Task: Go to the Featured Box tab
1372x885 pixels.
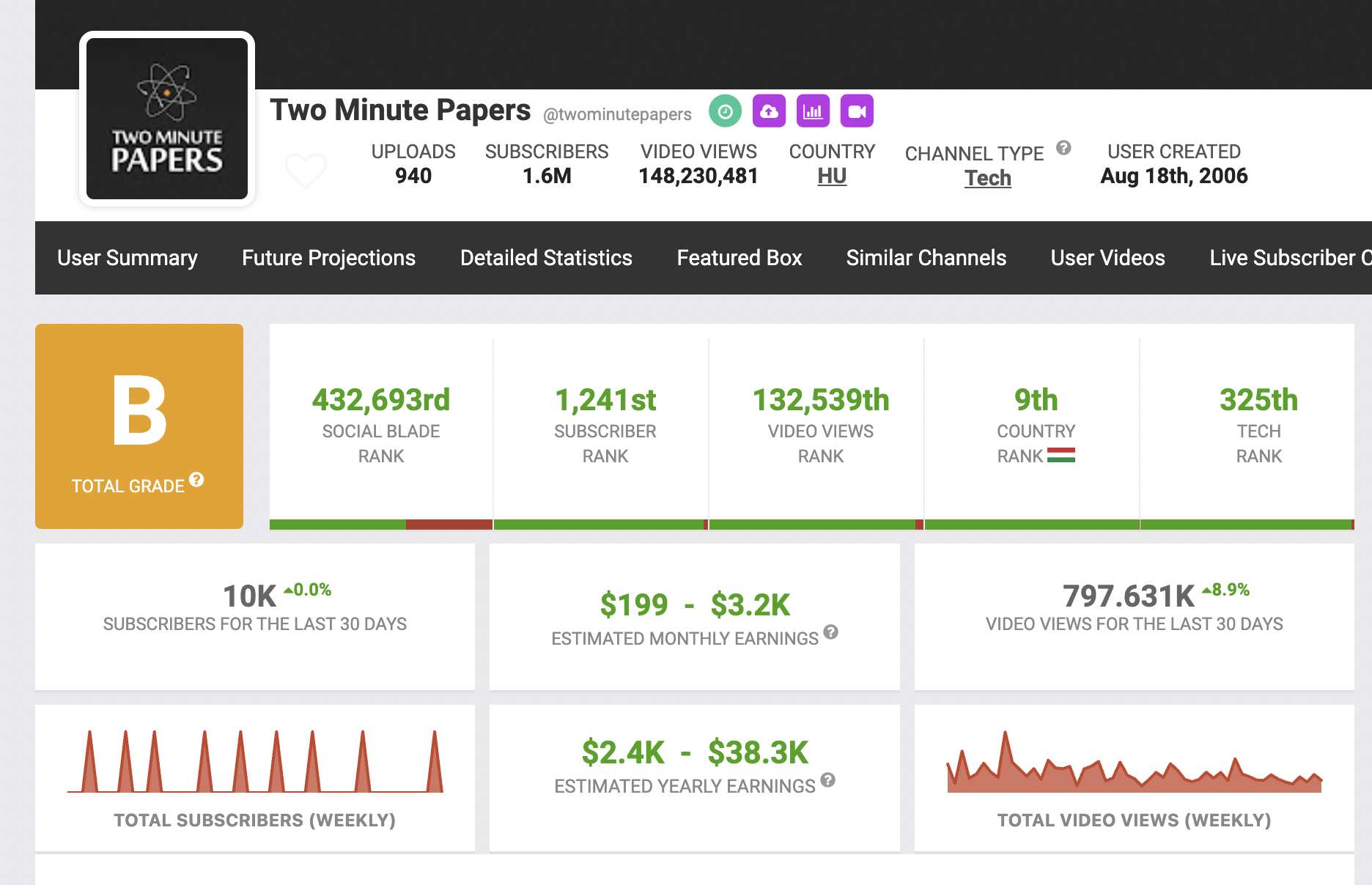Action: tap(740, 258)
